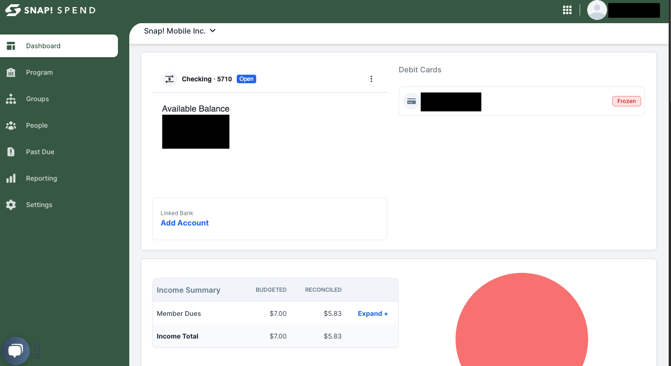Image resolution: width=671 pixels, height=366 pixels.
Task: Click the Settings gear icon
Action: point(11,205)
